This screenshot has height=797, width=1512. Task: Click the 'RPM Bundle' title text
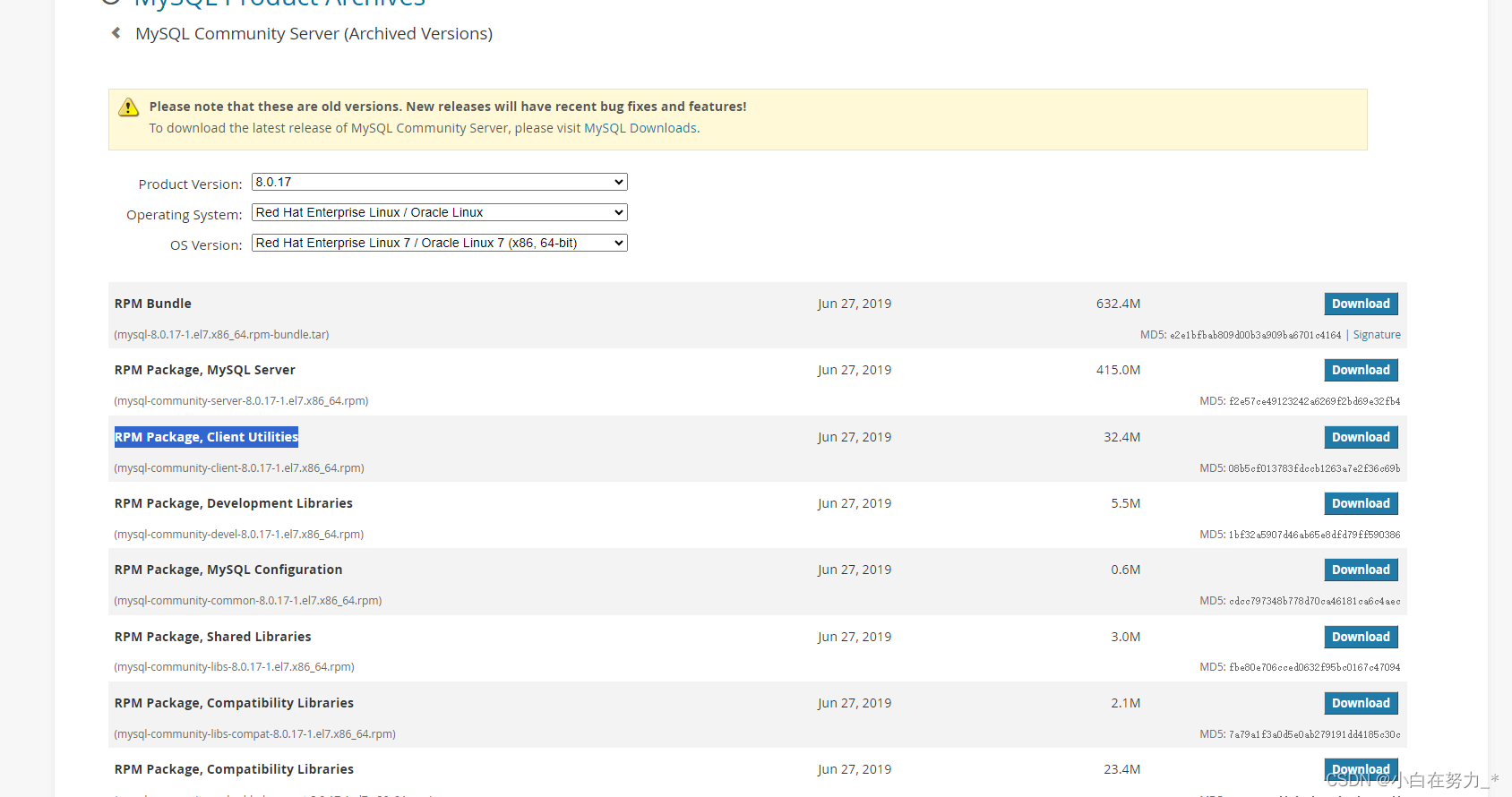tap(153, 304)
